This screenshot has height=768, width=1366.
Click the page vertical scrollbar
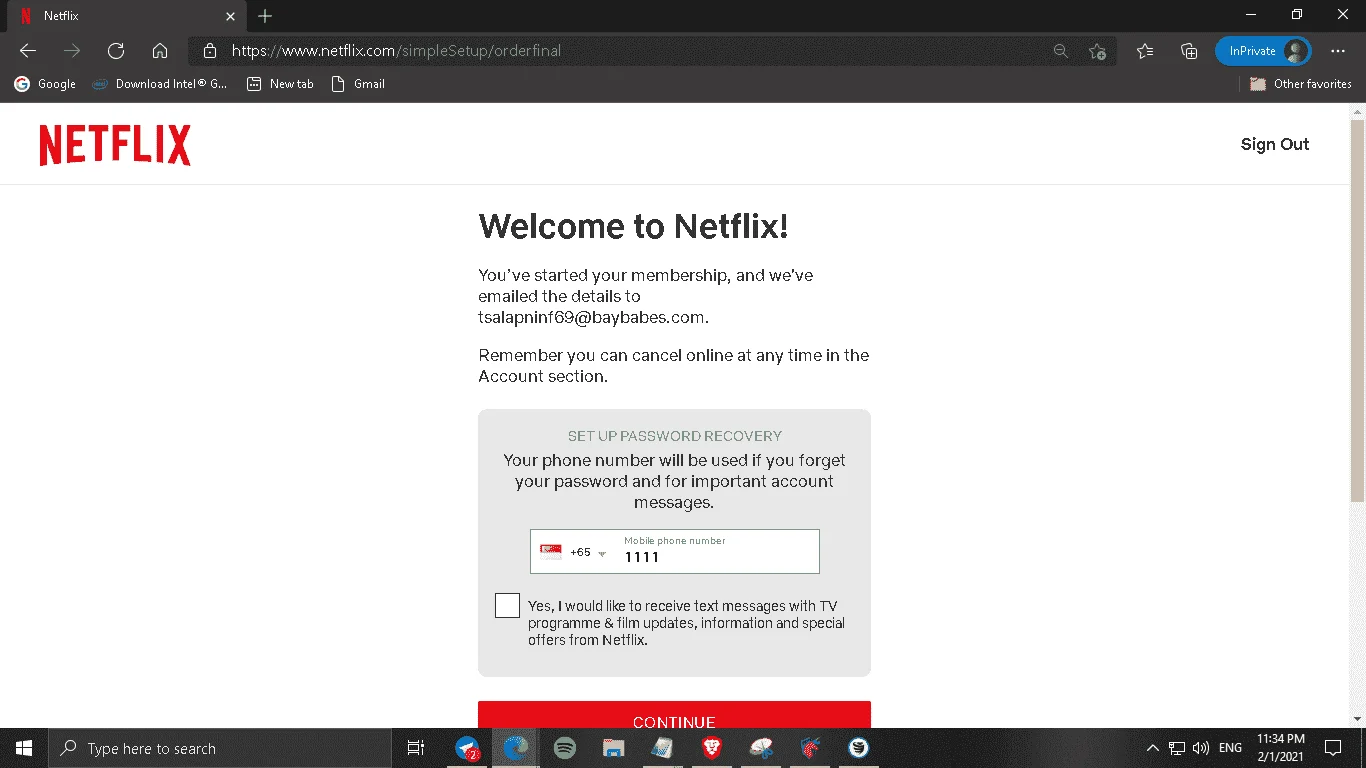[1357, 310]
